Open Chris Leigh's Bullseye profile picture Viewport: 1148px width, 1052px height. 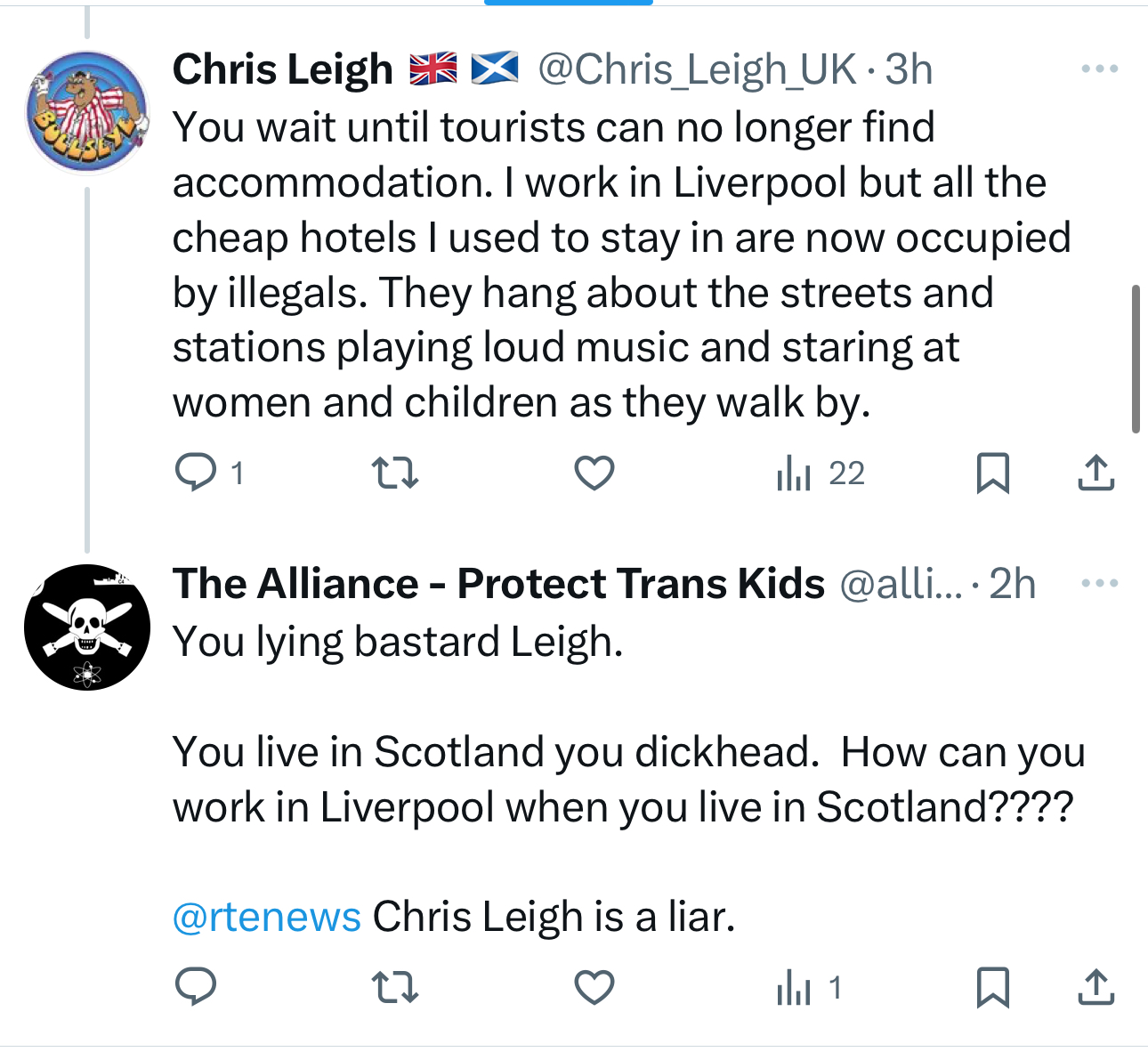86,112
